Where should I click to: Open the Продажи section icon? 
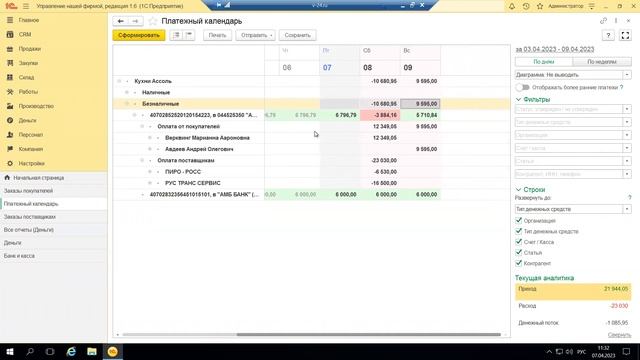(10, 49)
